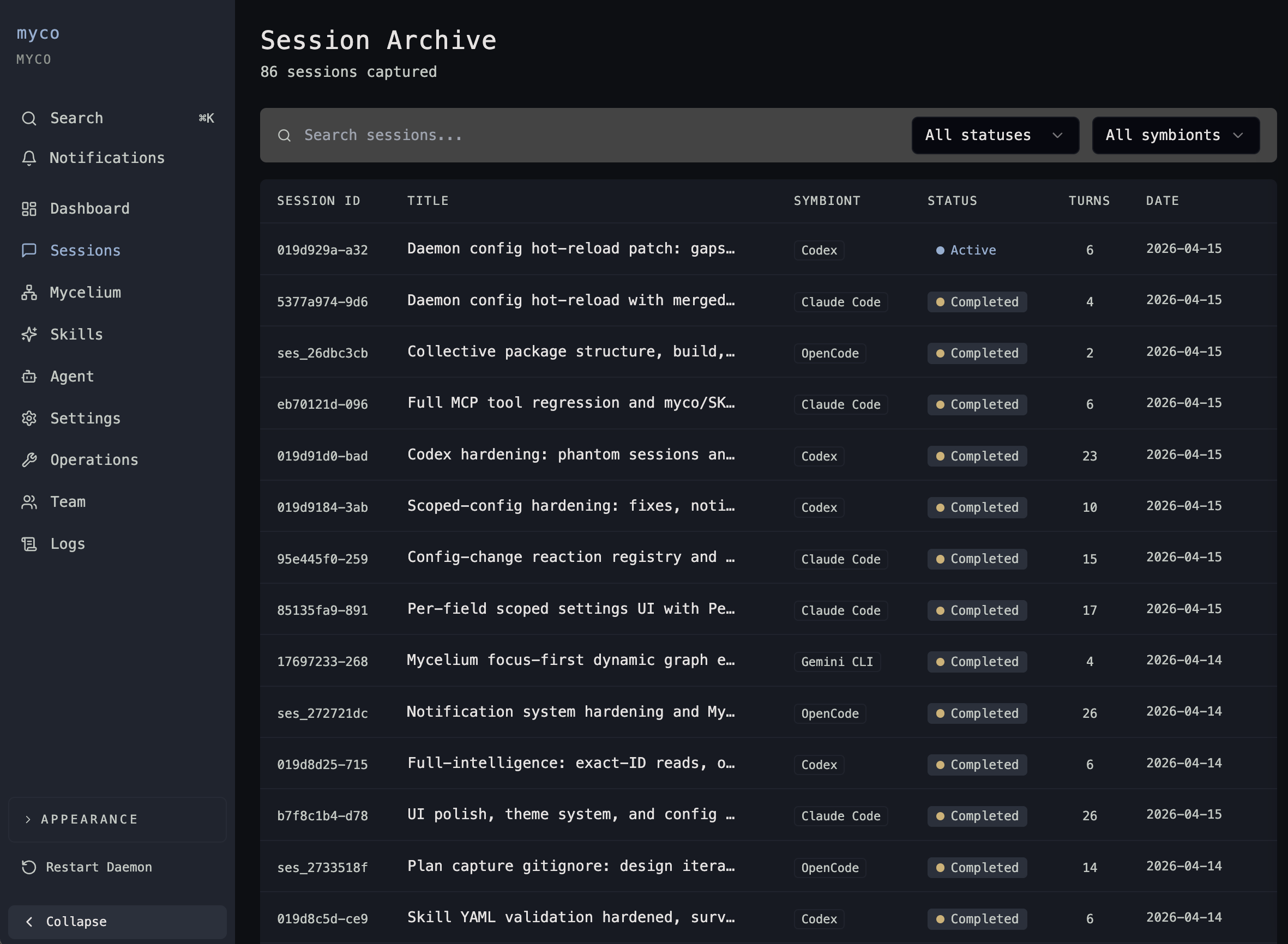Click the Skills sparkle icon
The height and width of the screenshot is (944, 1288).
click(29, 334)
